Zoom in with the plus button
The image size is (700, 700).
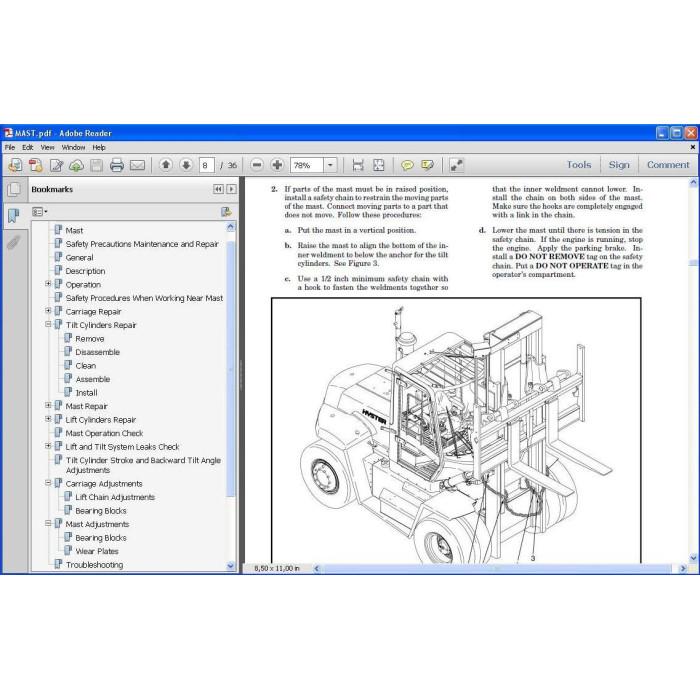(x=277, y=165)
